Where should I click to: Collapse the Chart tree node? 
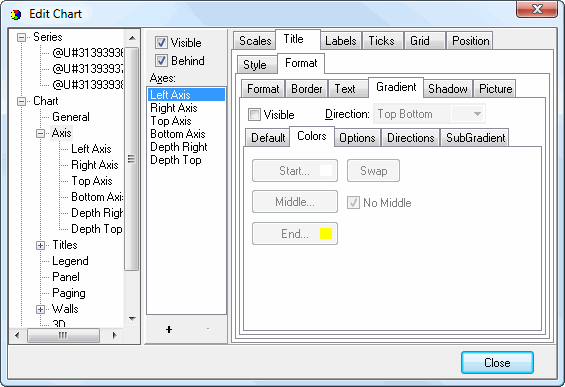(x=22, y=101)
